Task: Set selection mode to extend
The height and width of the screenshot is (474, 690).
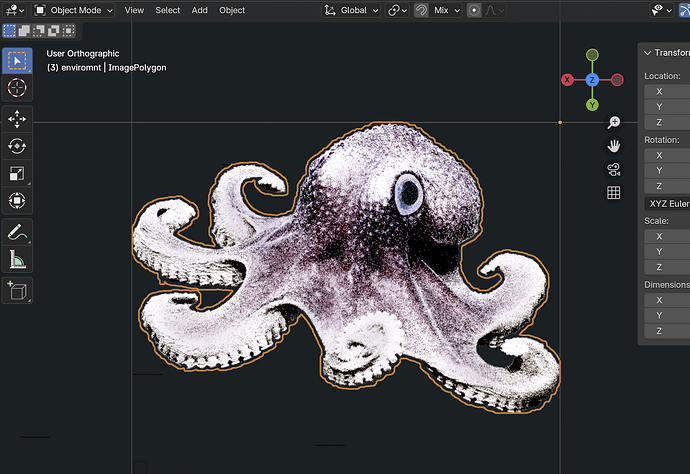Action: pyautogui.click(x=24, y=31)
